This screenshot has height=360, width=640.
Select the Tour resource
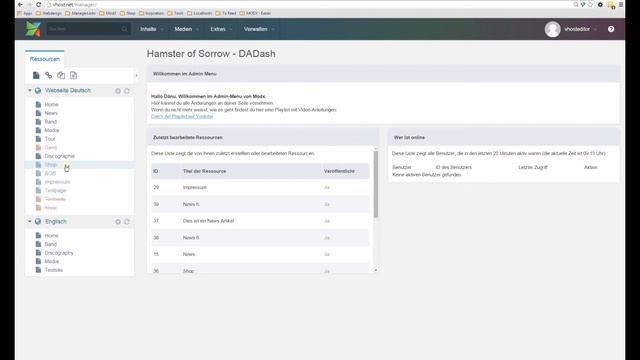point(50,139)
